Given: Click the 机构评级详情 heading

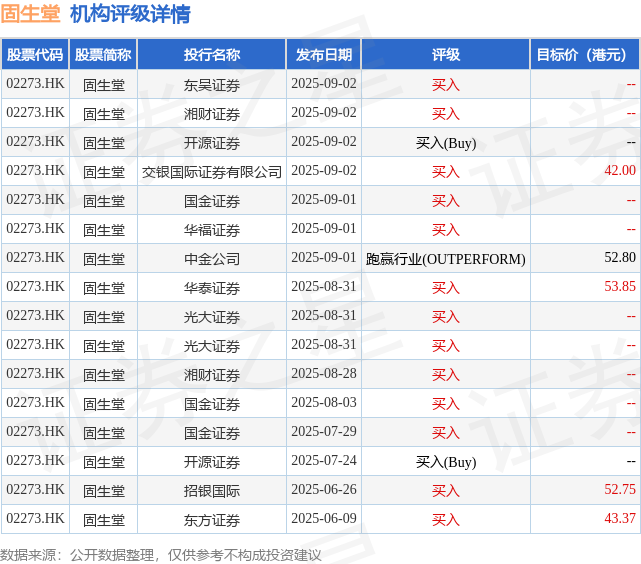Looking at the screenshot, I should point(130,14).
